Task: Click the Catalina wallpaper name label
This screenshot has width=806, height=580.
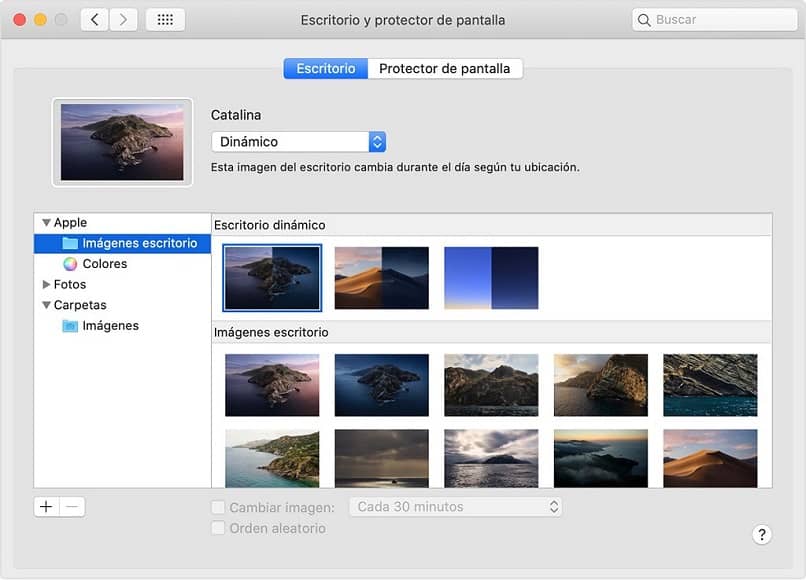Action: 236,115
